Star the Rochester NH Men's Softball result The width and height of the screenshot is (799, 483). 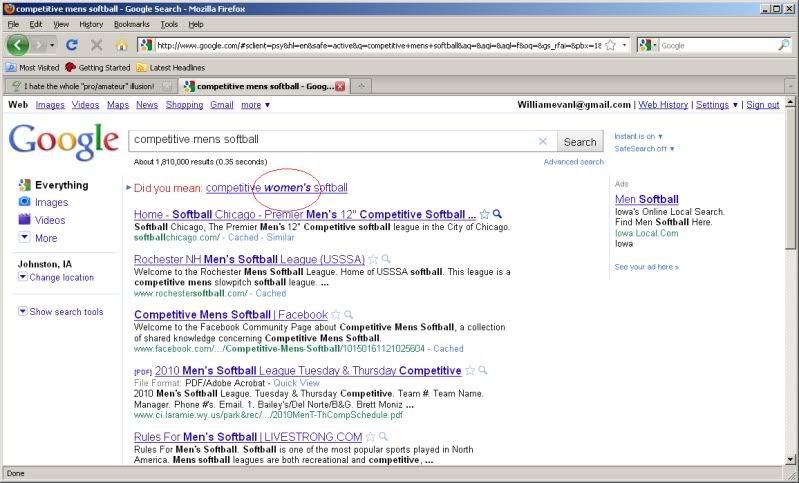(x=373, y=259)
